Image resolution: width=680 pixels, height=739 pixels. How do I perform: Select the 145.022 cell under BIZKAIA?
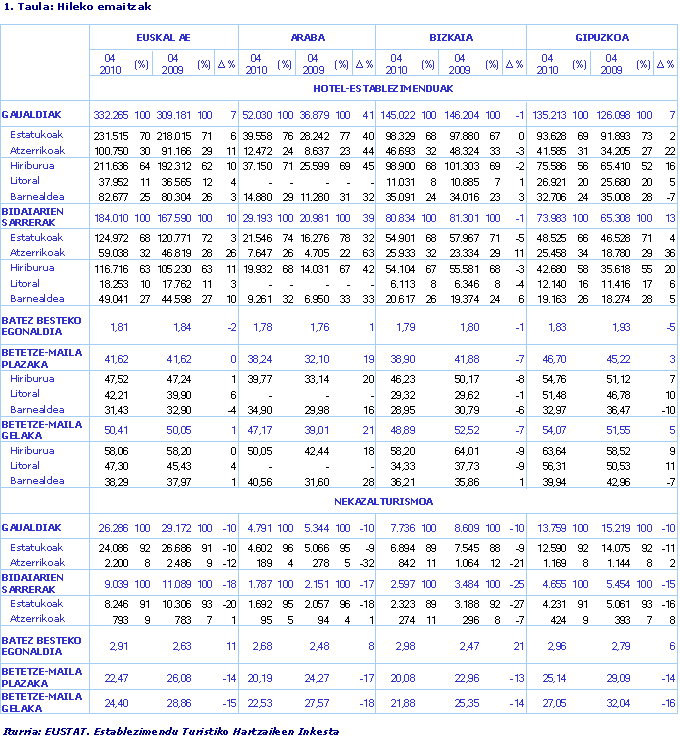[397, 115]
